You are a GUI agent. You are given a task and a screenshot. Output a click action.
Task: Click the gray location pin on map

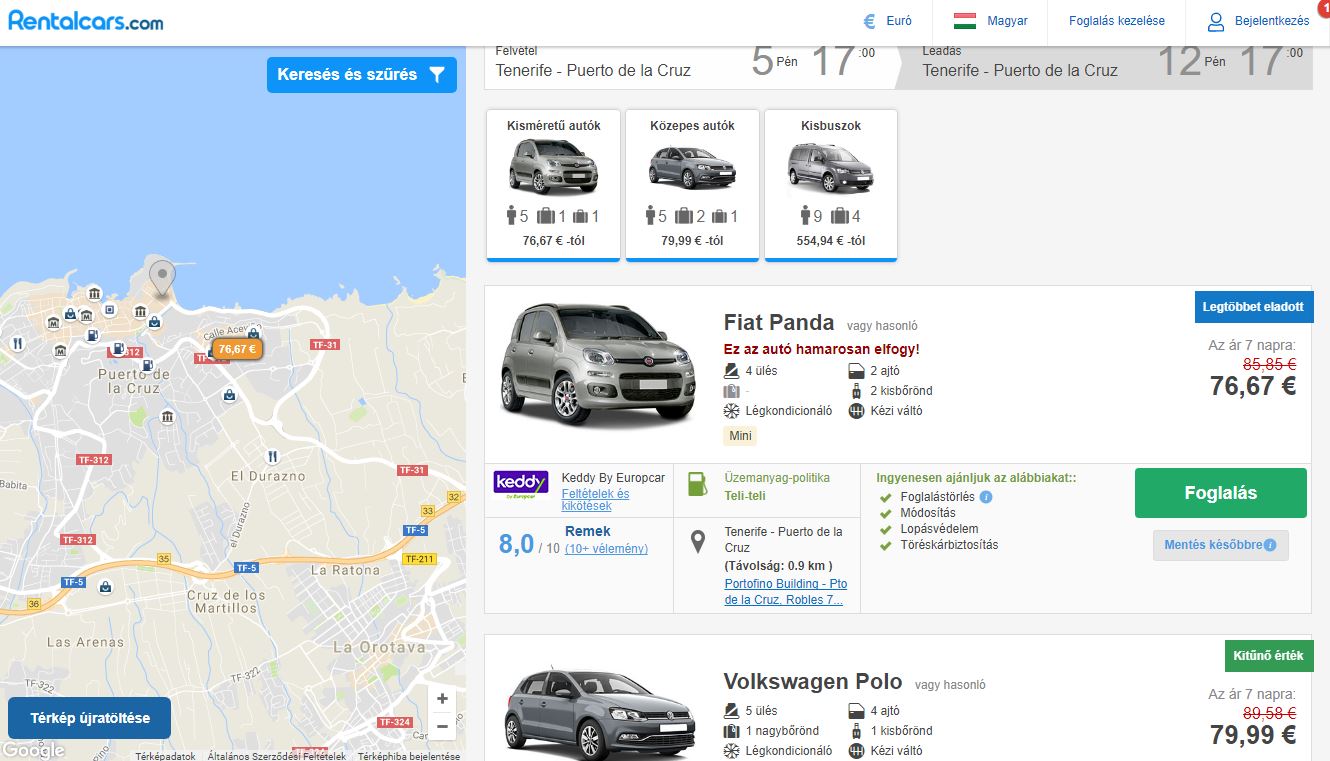[x=161, y=275]
